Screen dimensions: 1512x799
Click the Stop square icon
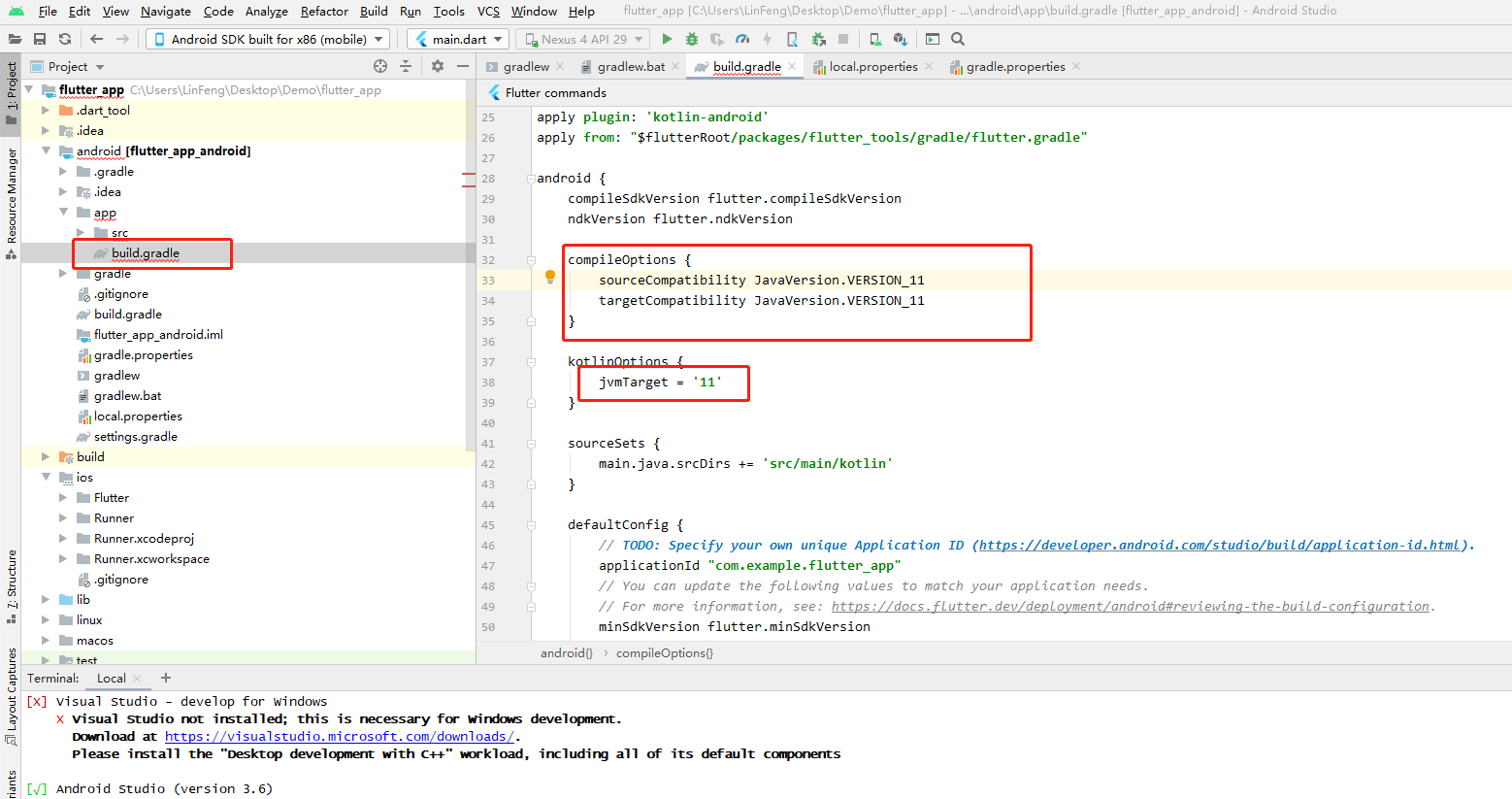tap(843, 39)
